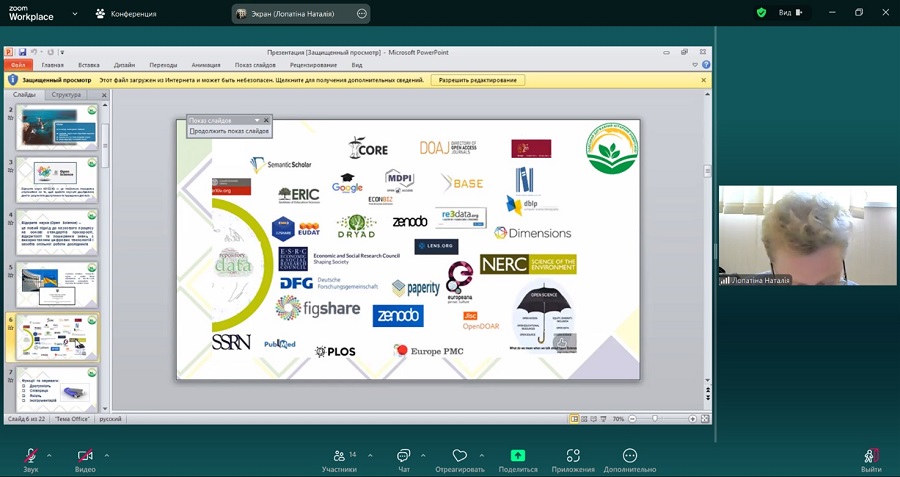
Task: Switch to the 'Структура' pane tab
Action: [x=65, y=95]
